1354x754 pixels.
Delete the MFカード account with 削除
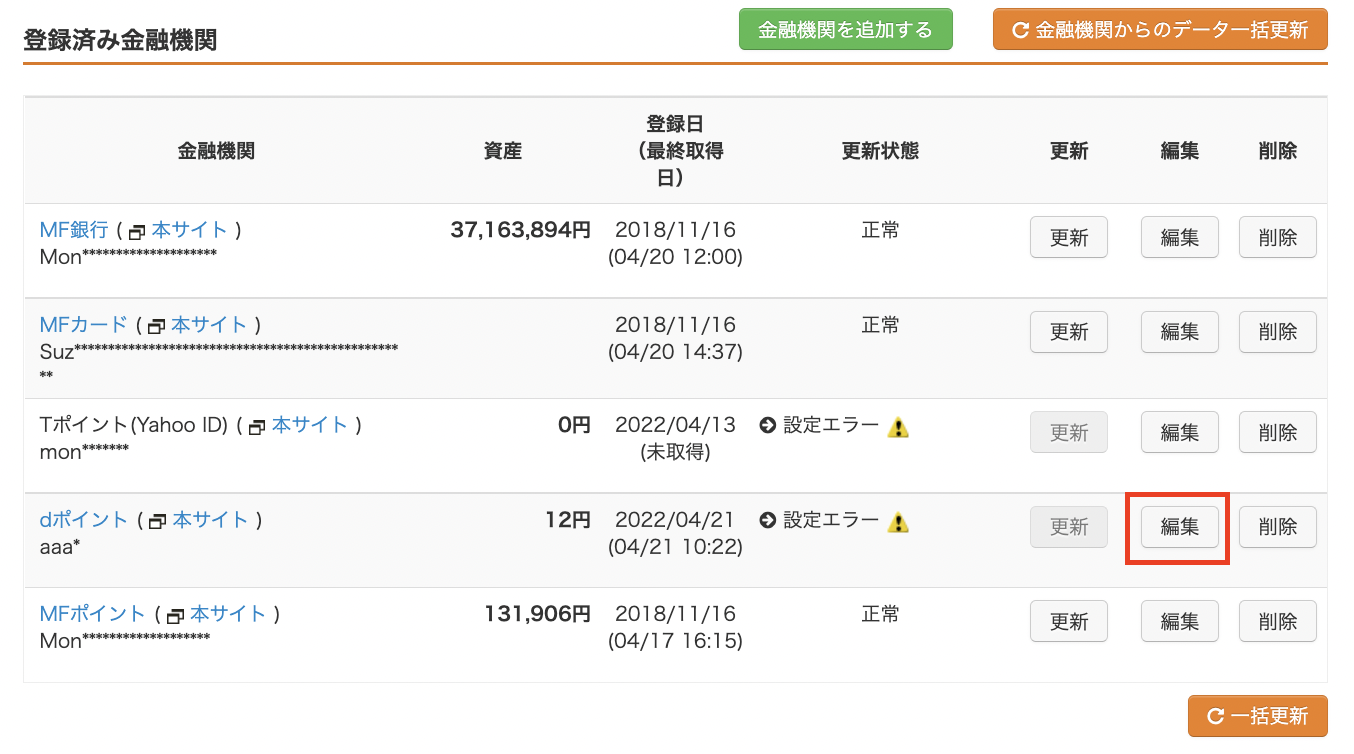point(1278,332)
